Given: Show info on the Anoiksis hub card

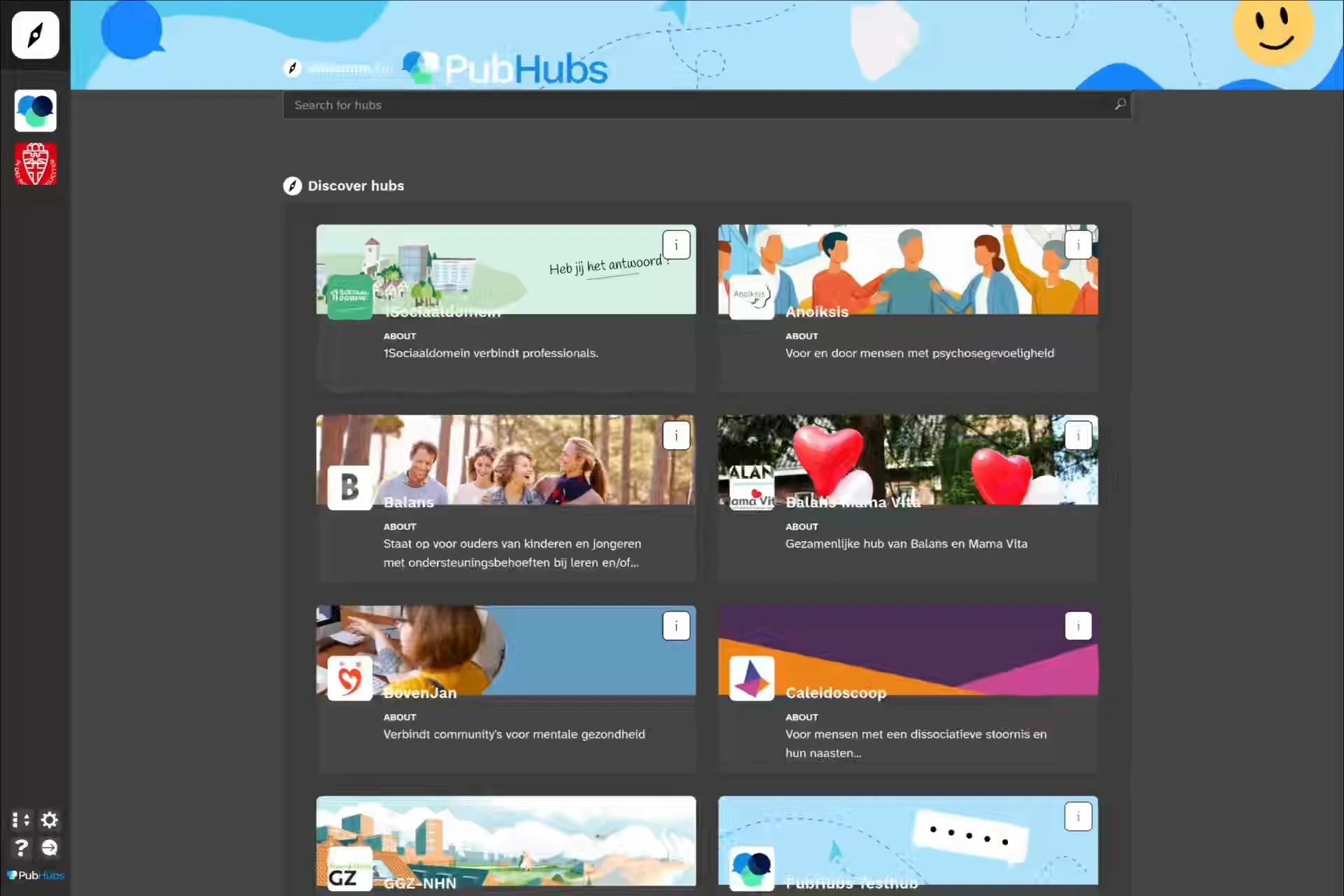Looking at the screenshot, I should [x=1078, y=245].
